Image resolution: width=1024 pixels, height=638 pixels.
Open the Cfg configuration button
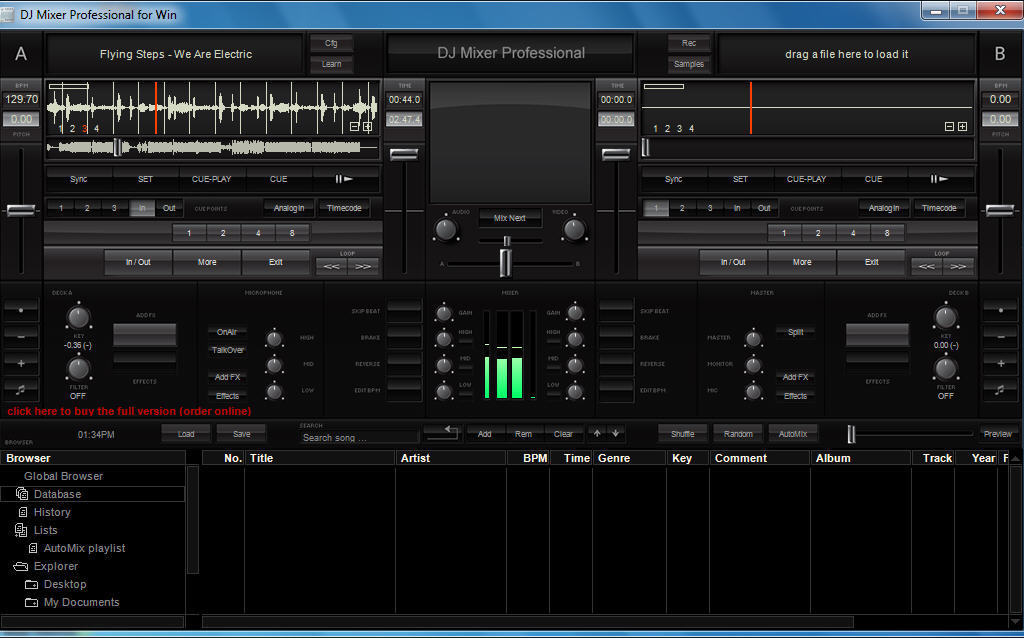[x=331, y=43]
